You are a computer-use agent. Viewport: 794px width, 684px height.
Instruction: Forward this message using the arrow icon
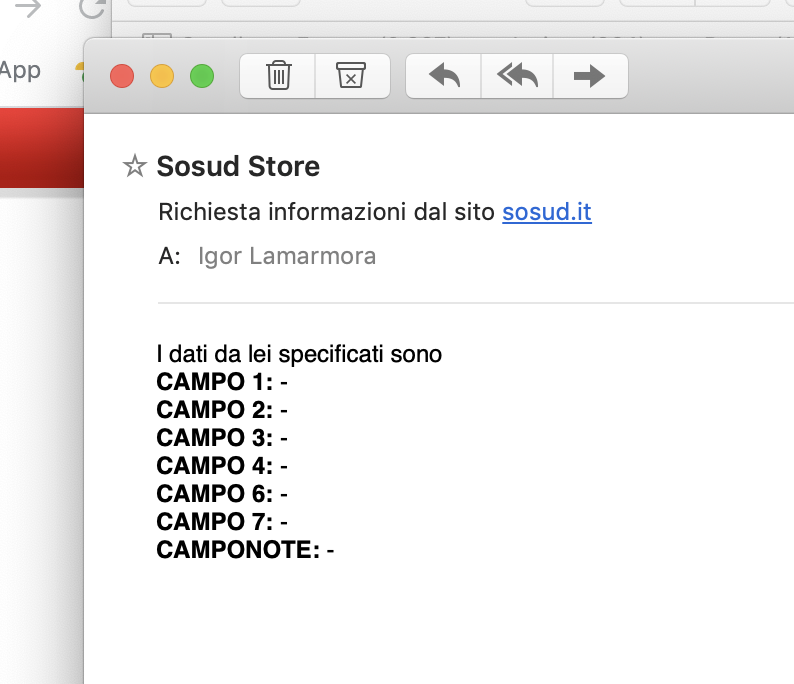tap(590, 75)
